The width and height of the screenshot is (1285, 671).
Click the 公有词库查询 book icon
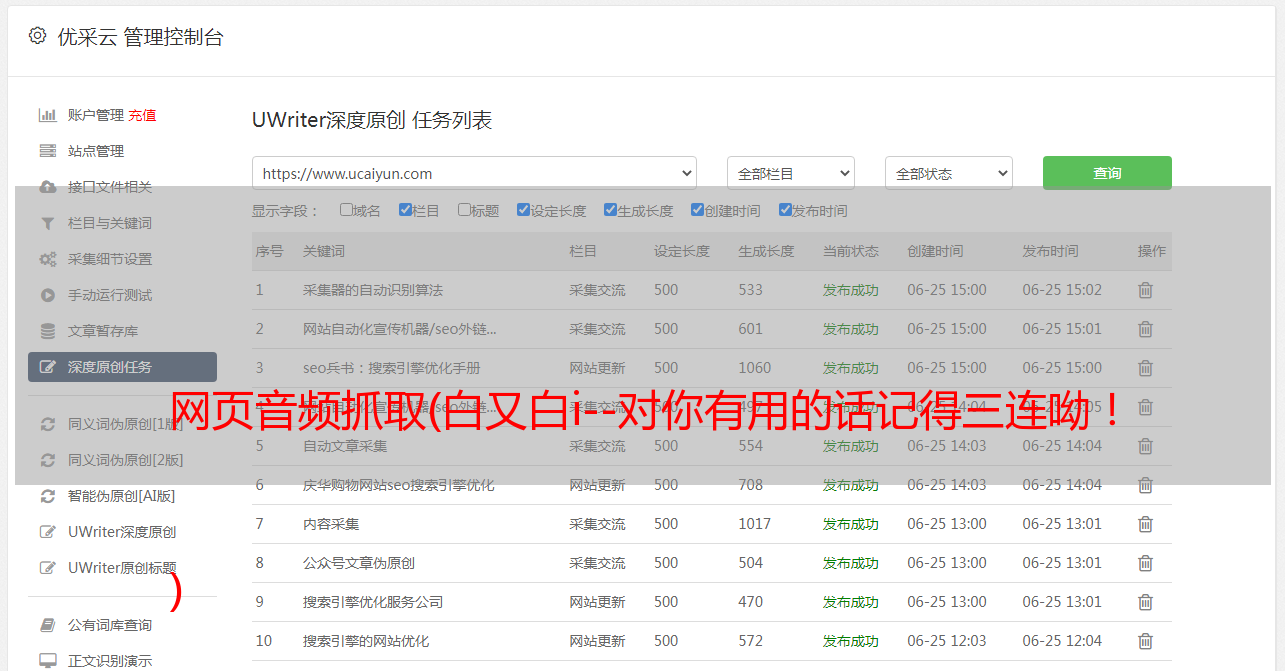coord(47,625)
